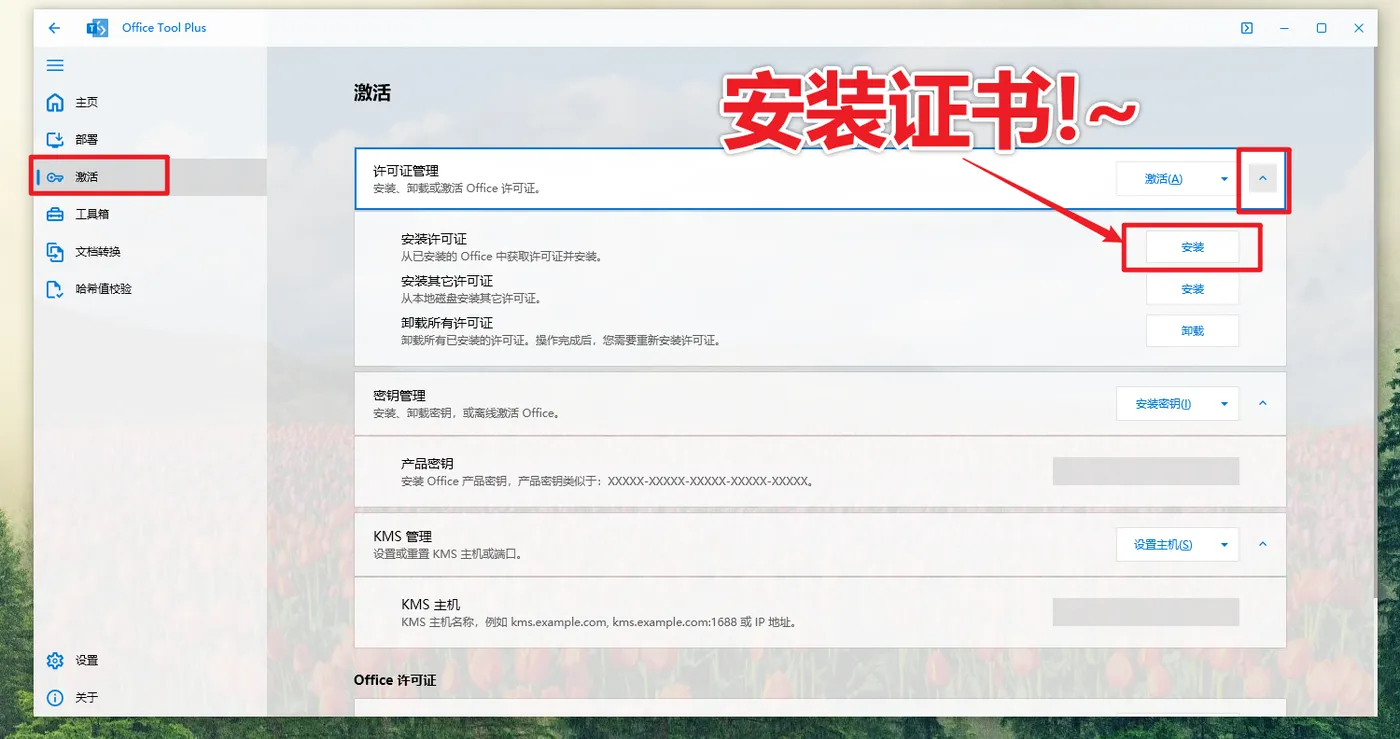The image size is (1400, 739).
Task: Toggle the hamburger navigation menu
Action: click(55, 65)
